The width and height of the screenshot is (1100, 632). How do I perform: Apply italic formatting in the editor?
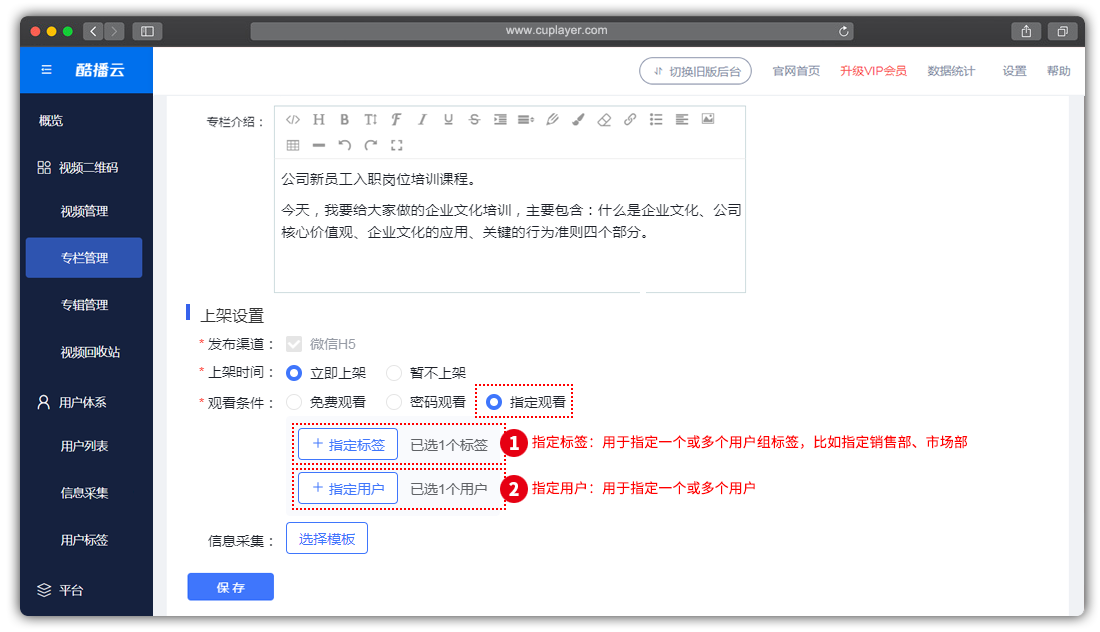422,119
